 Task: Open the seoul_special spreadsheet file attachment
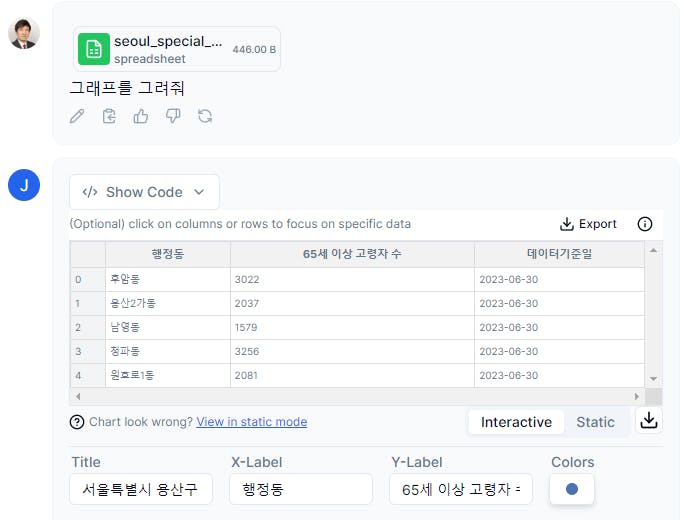click(177, 49)
